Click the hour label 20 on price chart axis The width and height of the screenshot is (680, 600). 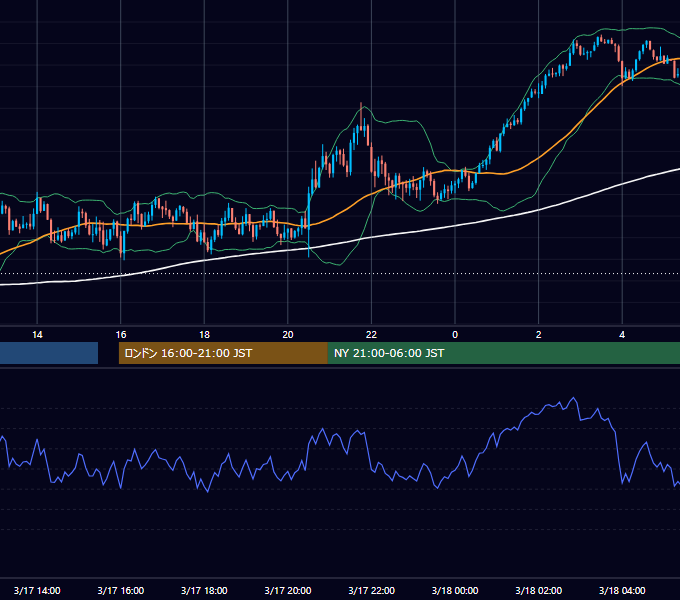pyautogui.click(x=288, y=335)
